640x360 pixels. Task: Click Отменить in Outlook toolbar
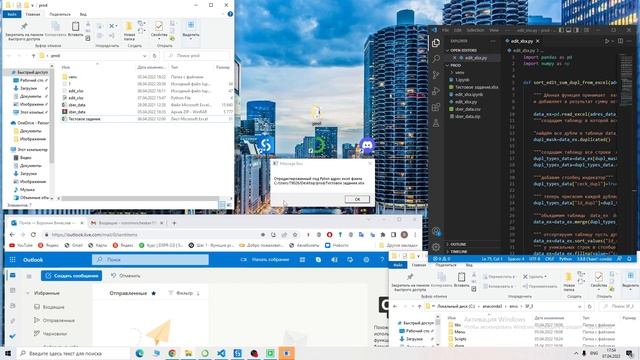click(126, 276)
